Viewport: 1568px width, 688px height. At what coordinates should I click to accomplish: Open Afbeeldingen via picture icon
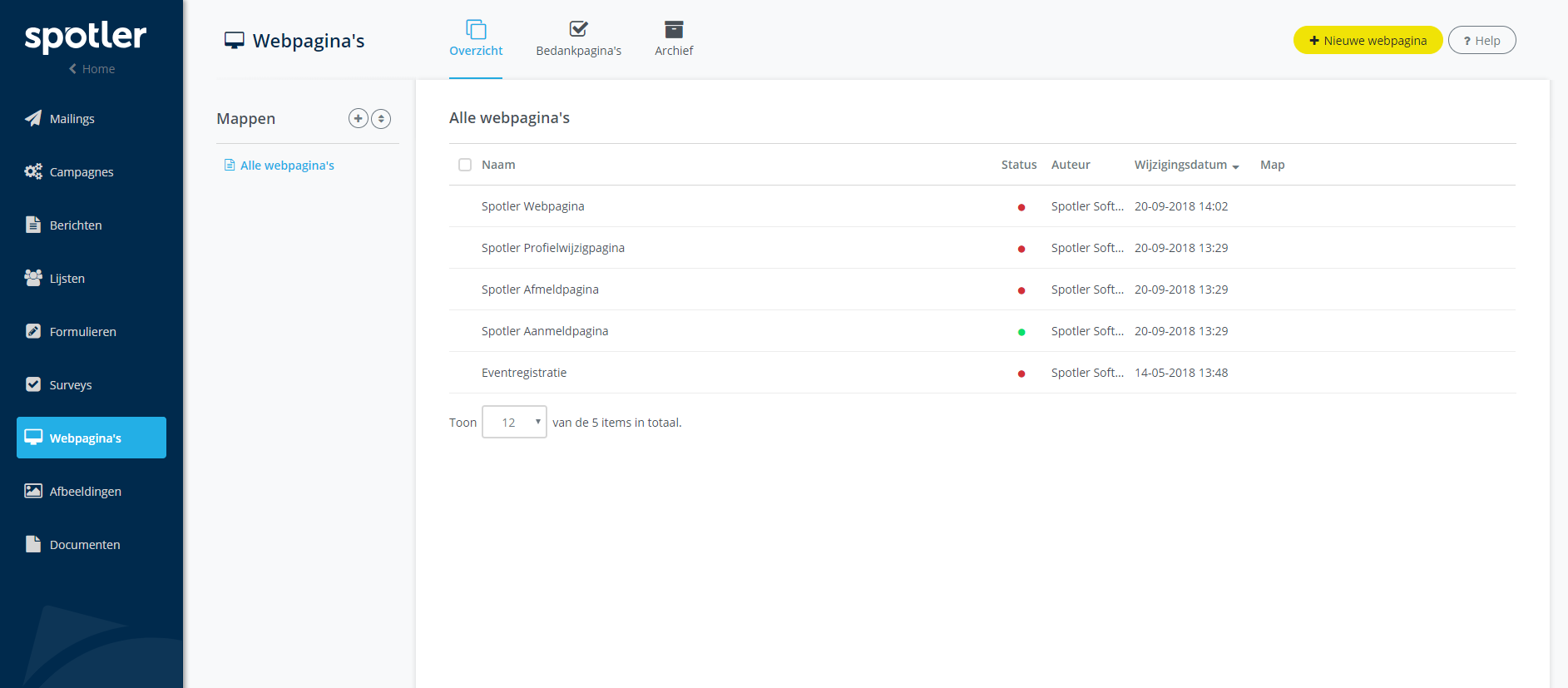coord(33,491)
